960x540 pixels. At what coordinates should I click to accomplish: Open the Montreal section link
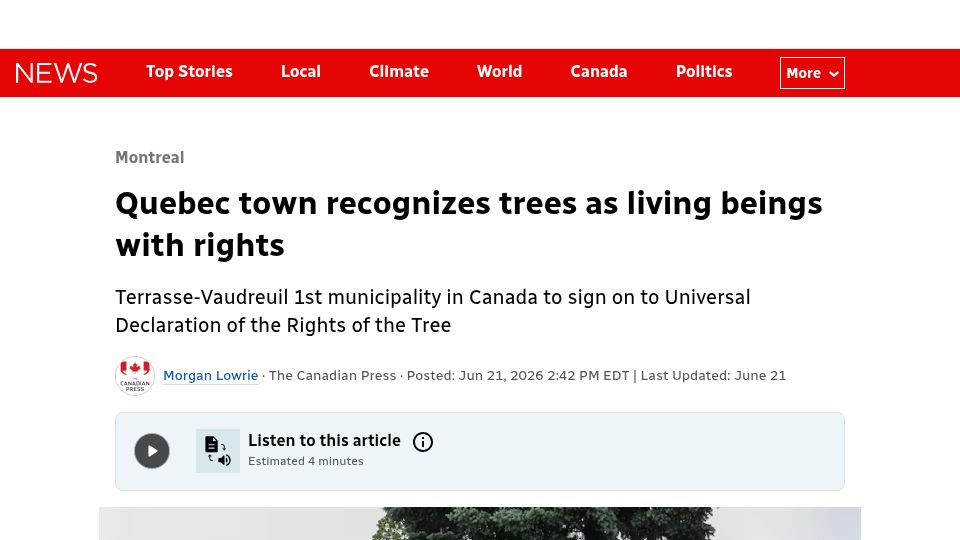[149, 157]
